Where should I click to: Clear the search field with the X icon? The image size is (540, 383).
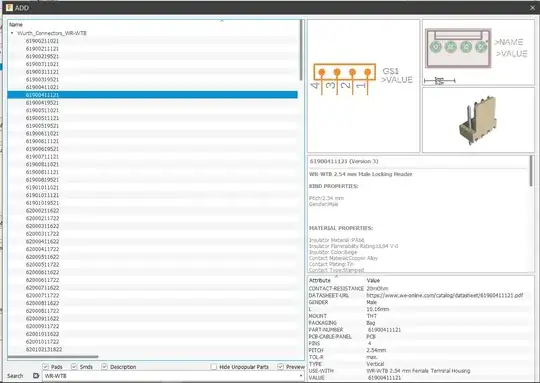click(x=36, y=375)
